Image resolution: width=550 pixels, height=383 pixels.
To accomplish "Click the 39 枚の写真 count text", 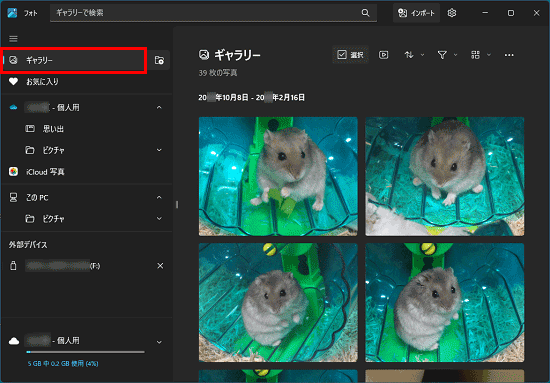I will click(x=218, y=73).
